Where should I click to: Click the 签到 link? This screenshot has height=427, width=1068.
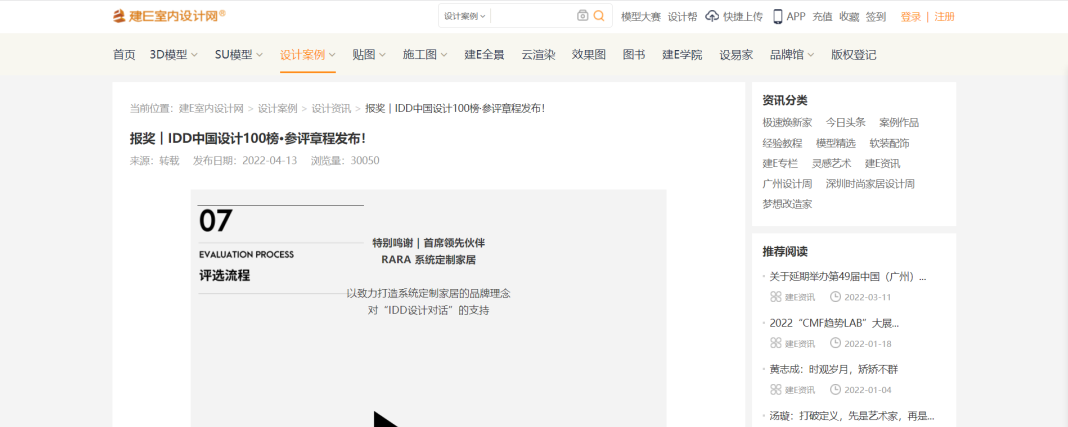pyautogui.click(x=876, y=17)
